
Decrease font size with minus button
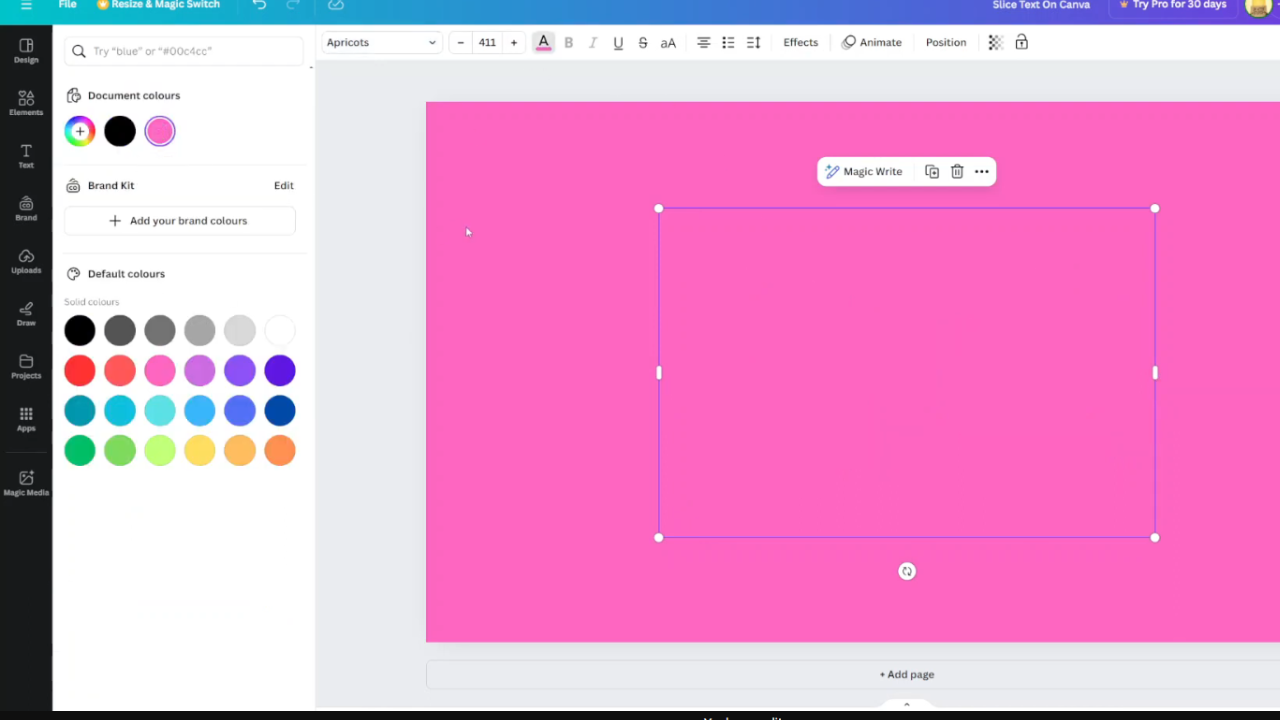[x=461, y=42]
